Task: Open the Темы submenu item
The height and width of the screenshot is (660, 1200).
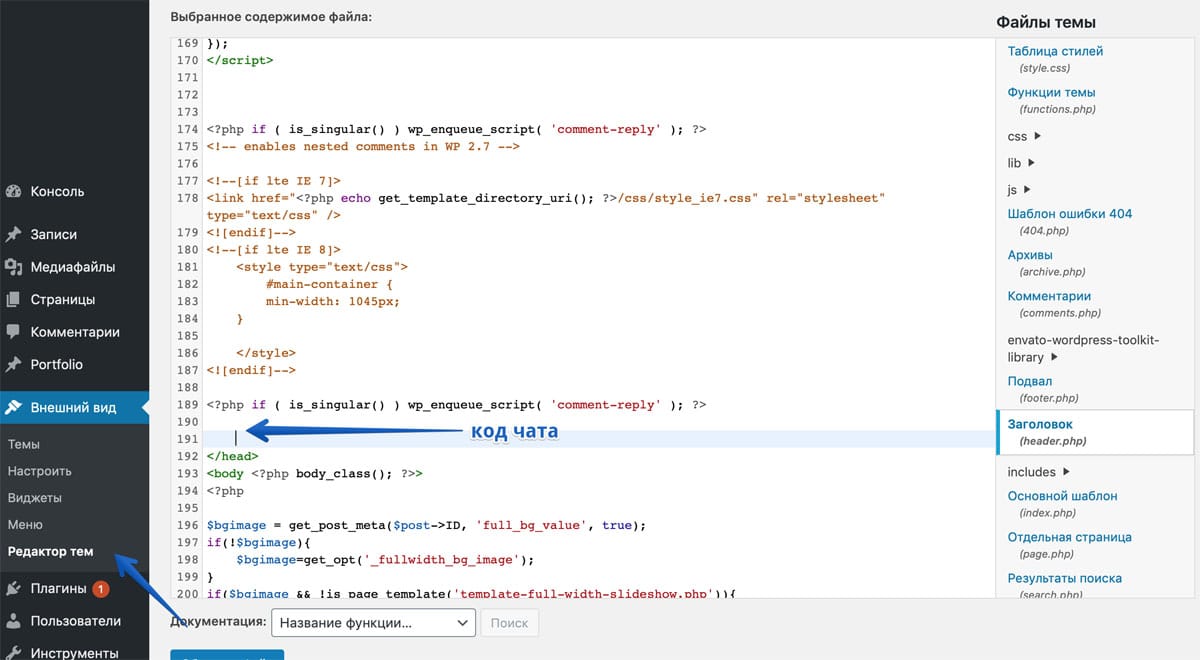Action: pos(24,444)
